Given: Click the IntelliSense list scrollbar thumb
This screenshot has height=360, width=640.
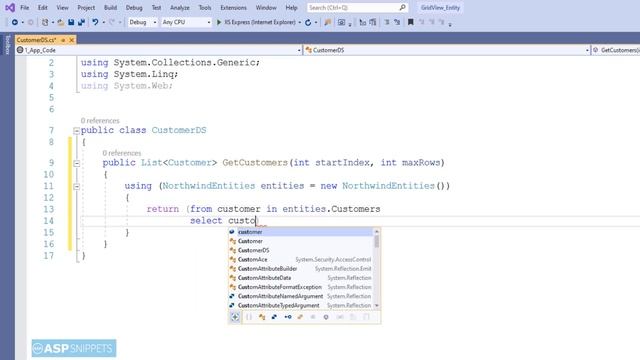Looking at the screenshot, I should [x=376, y=242].
